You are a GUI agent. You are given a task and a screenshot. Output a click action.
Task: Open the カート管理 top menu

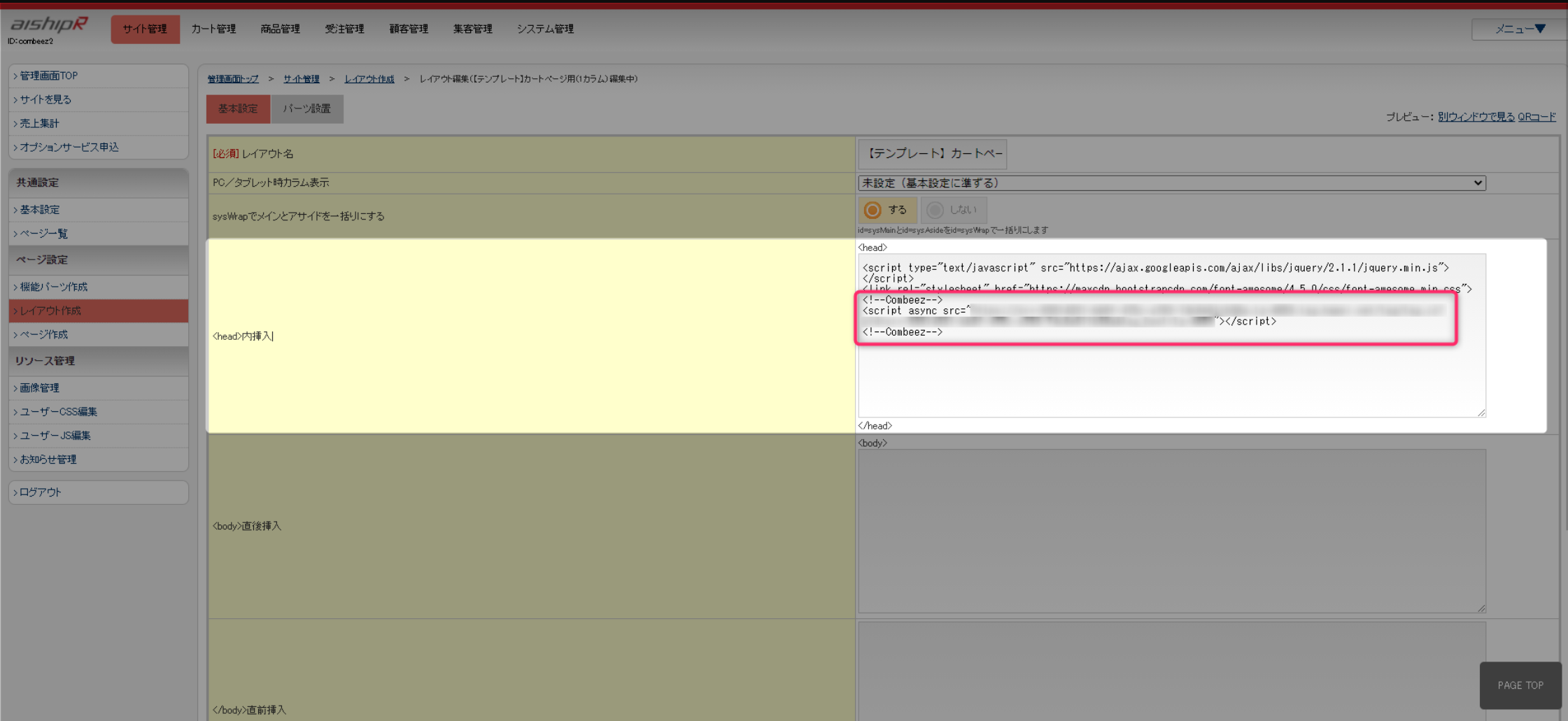(213, 29)
